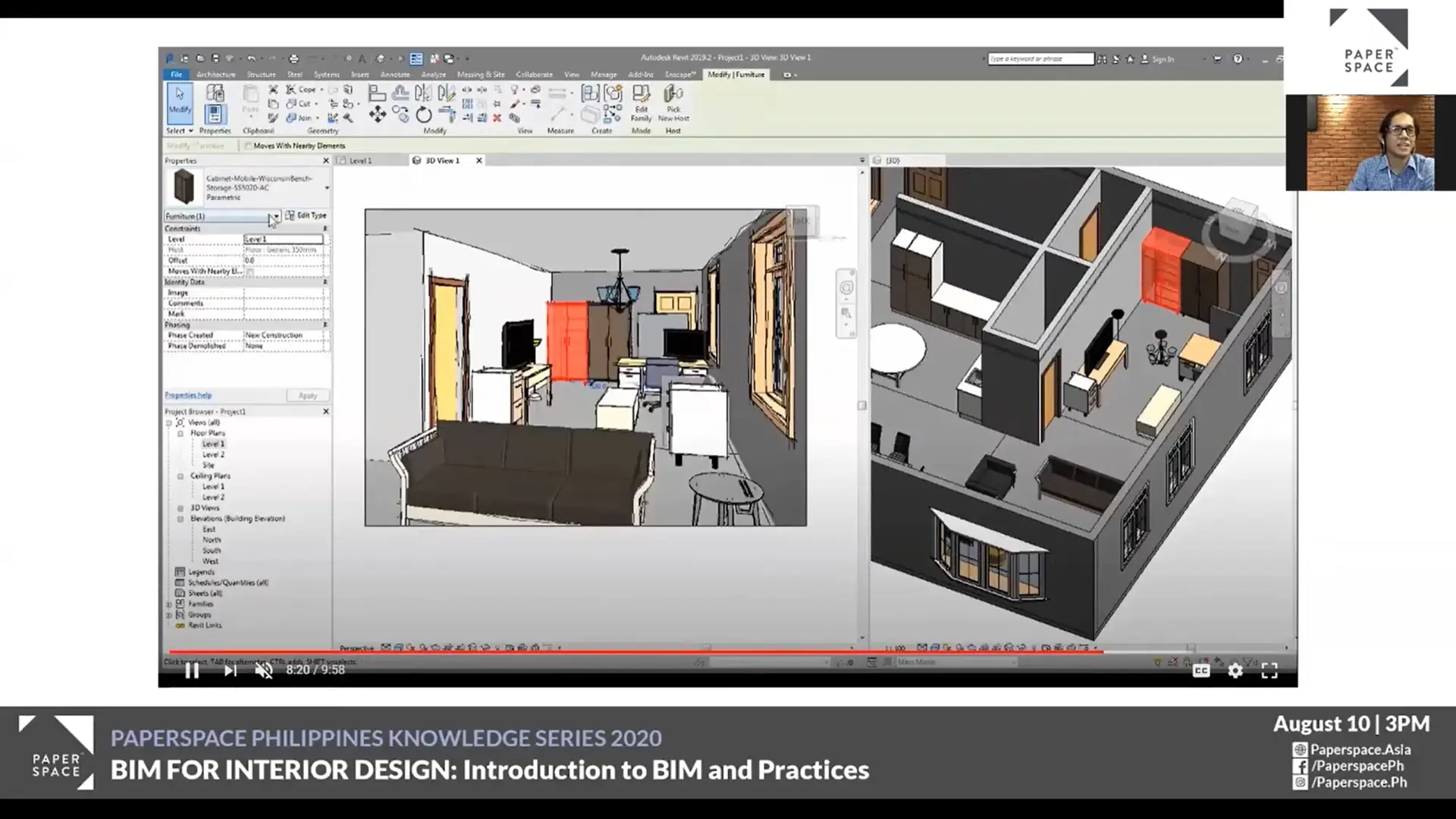Image resolution: width=1456 pixels, height=819 pixels.
Task: Expand the 3D Views tree node
Action: 180,508
